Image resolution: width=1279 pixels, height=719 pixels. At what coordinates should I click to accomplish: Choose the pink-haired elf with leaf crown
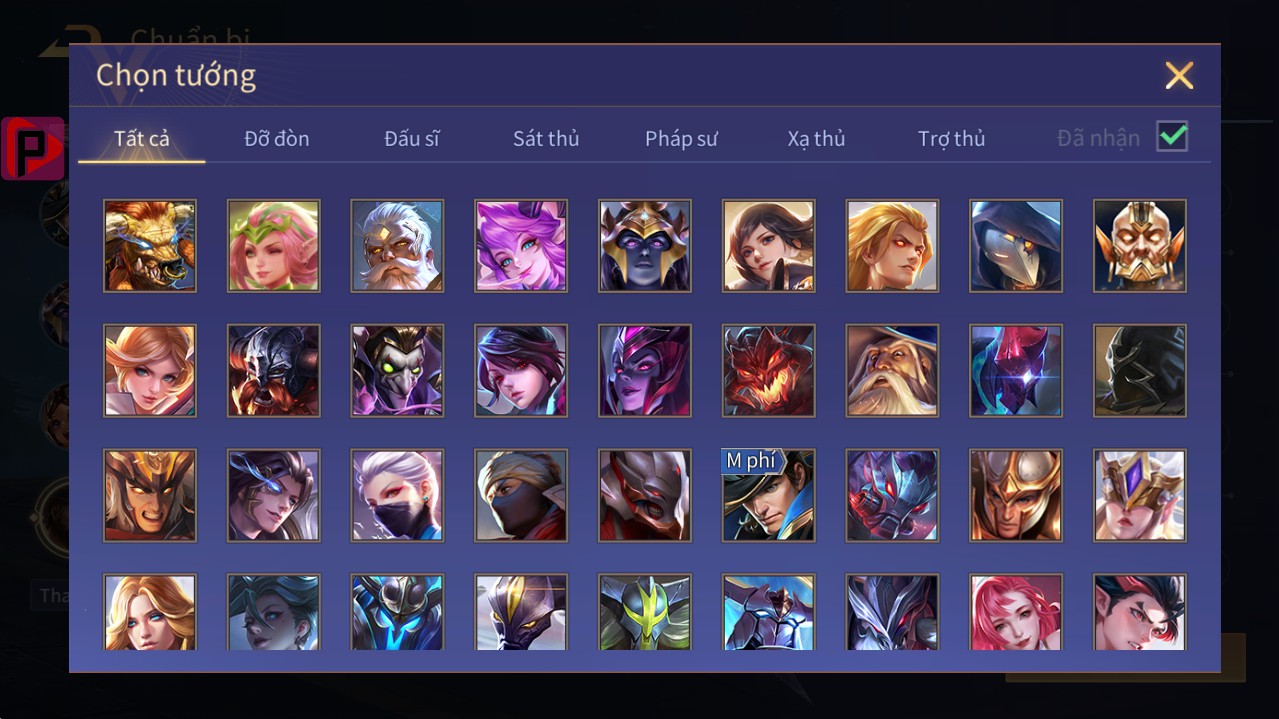coord(274,246)
